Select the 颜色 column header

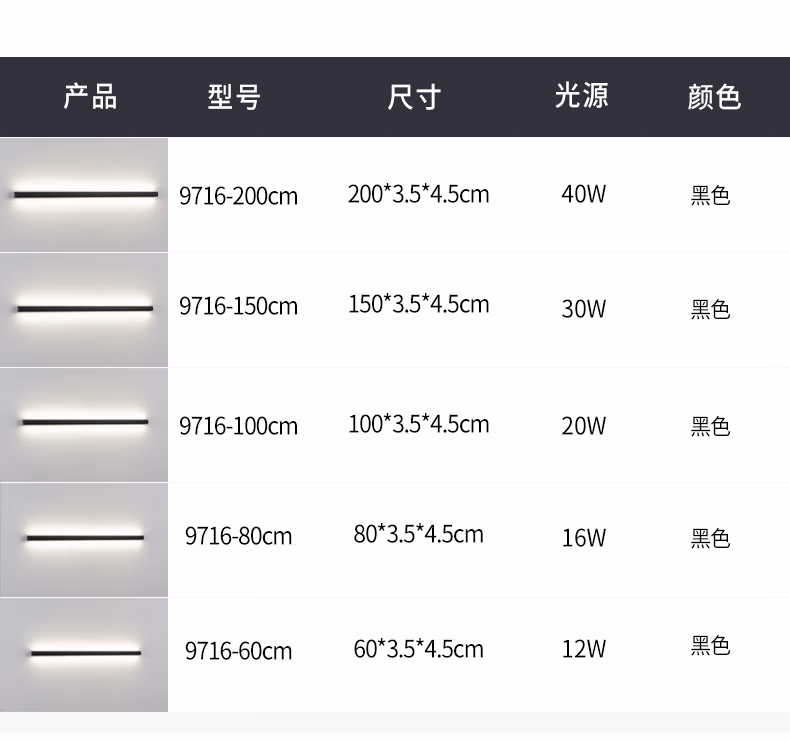tap(714, 97)
